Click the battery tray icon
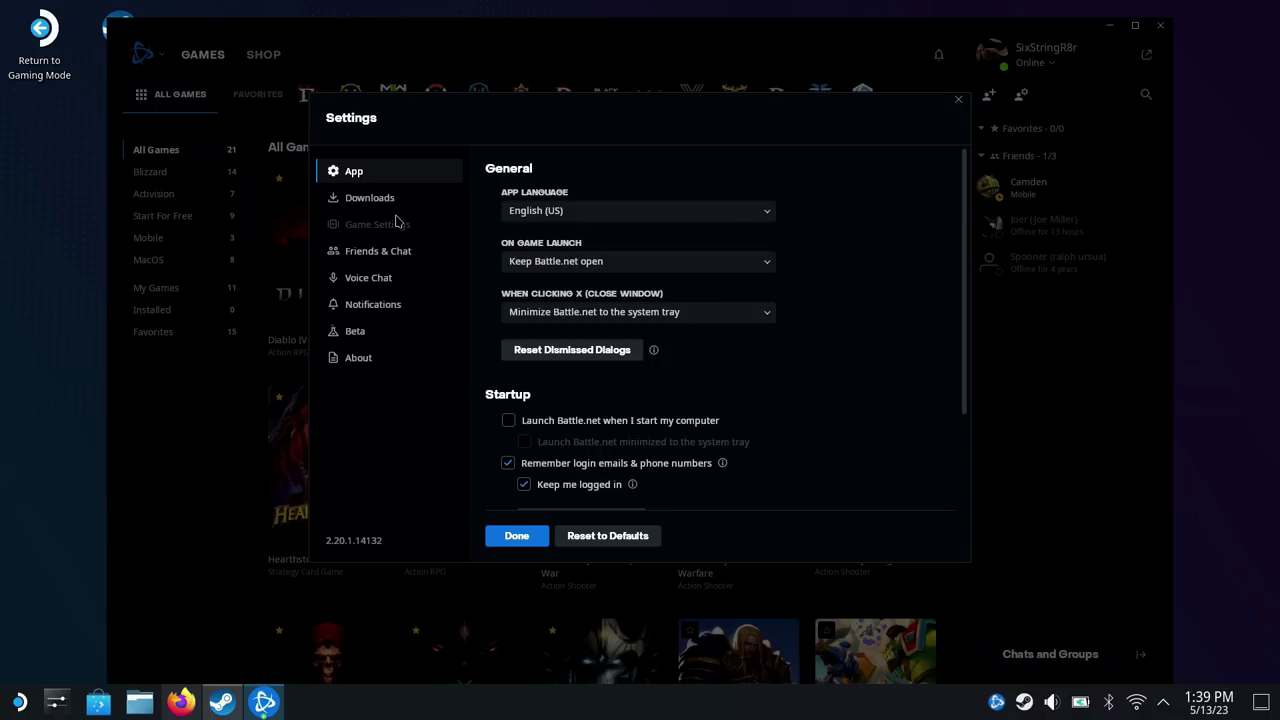Viewport: 1280px width, 720px height. tap(1080, 702)
